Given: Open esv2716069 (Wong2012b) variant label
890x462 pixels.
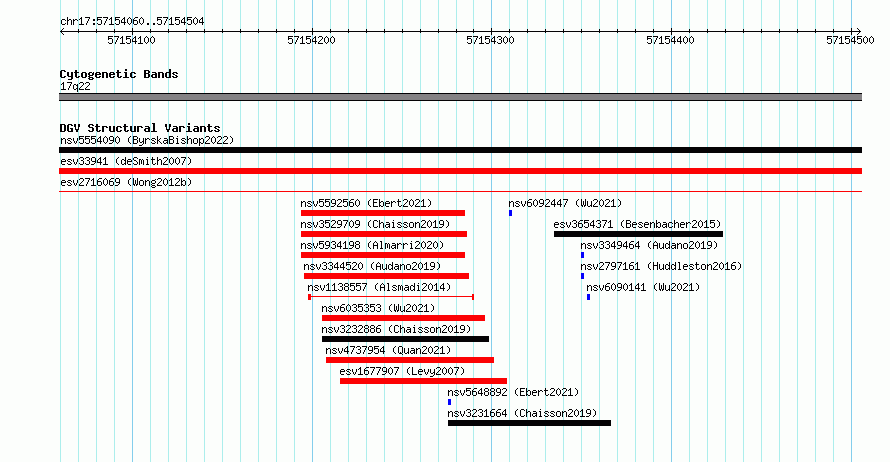Looking at the screenshot, I should point(126,182).
